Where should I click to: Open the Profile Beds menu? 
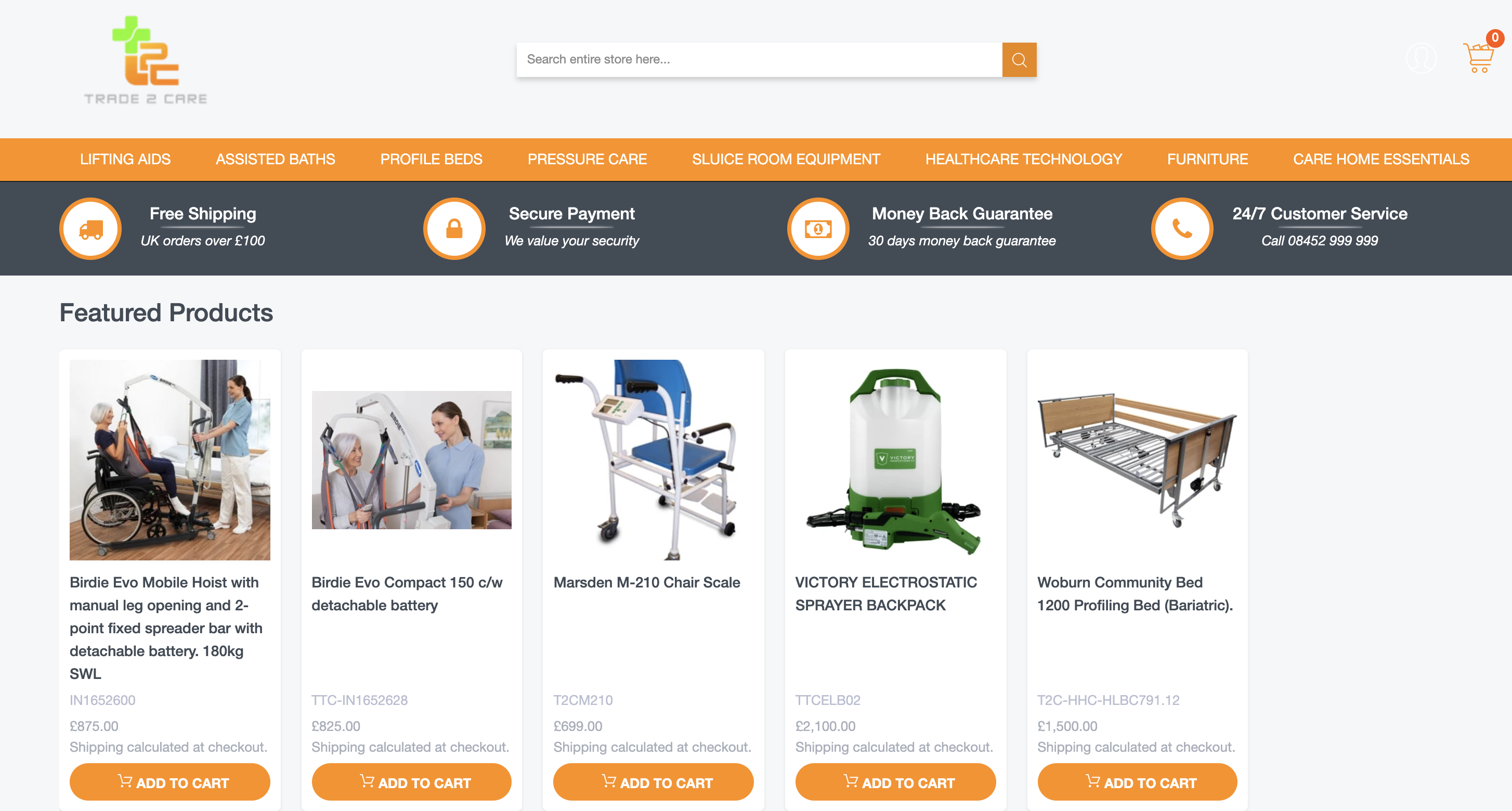pos(431,159)
